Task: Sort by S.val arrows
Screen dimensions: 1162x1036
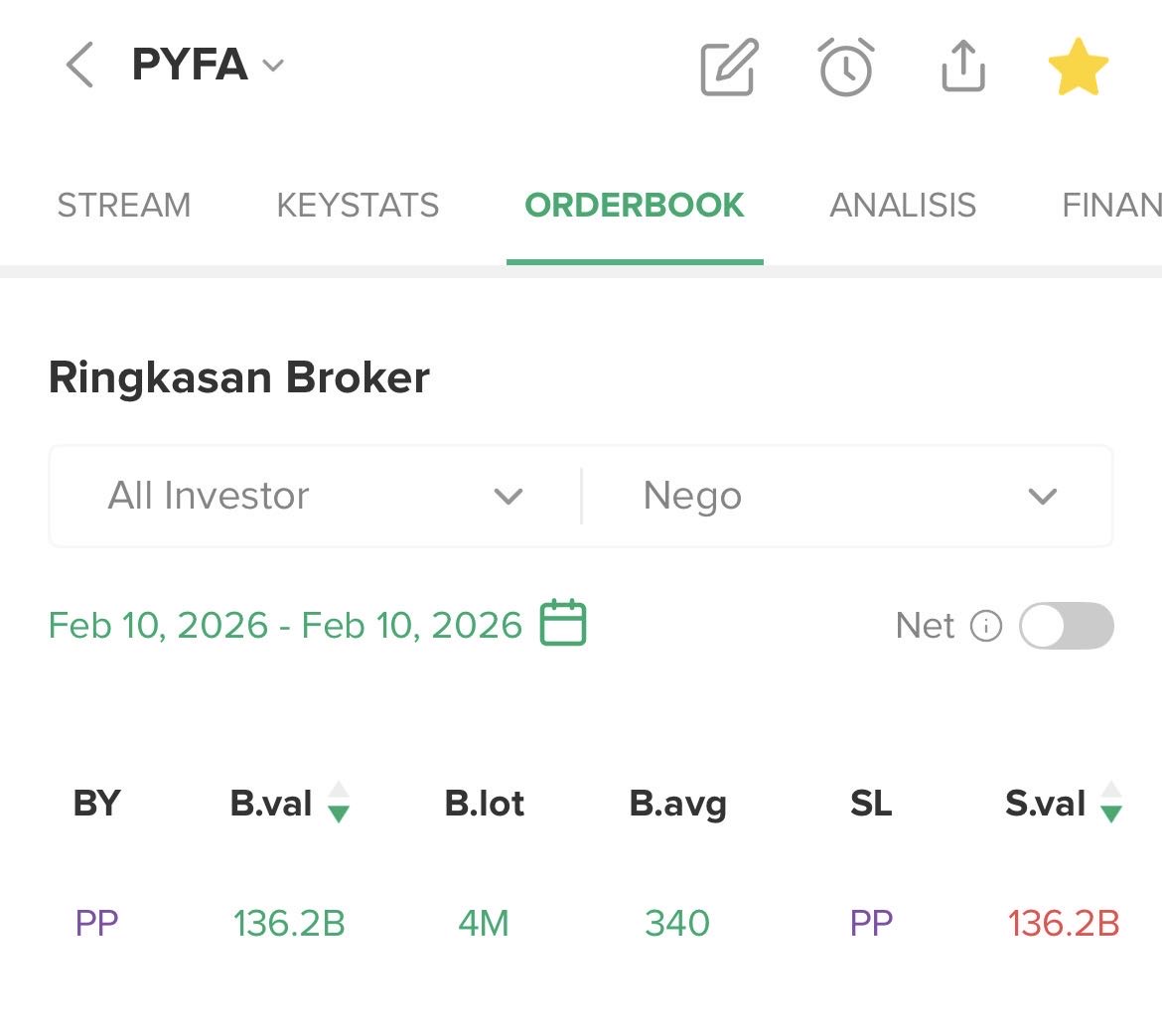Action: (x=1111, y=803)
